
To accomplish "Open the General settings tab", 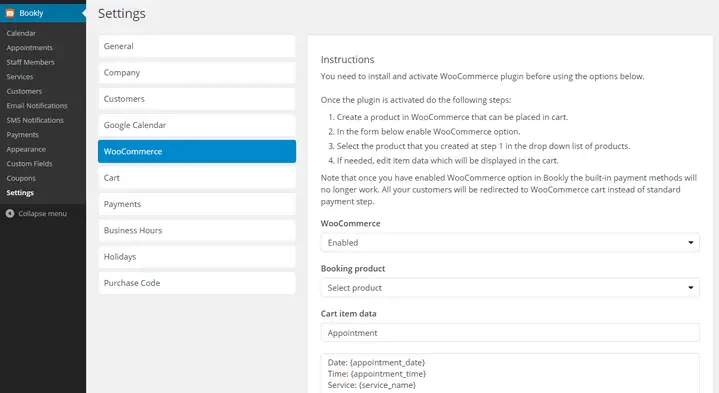I will pyautogui.click(x=197, y=46).
